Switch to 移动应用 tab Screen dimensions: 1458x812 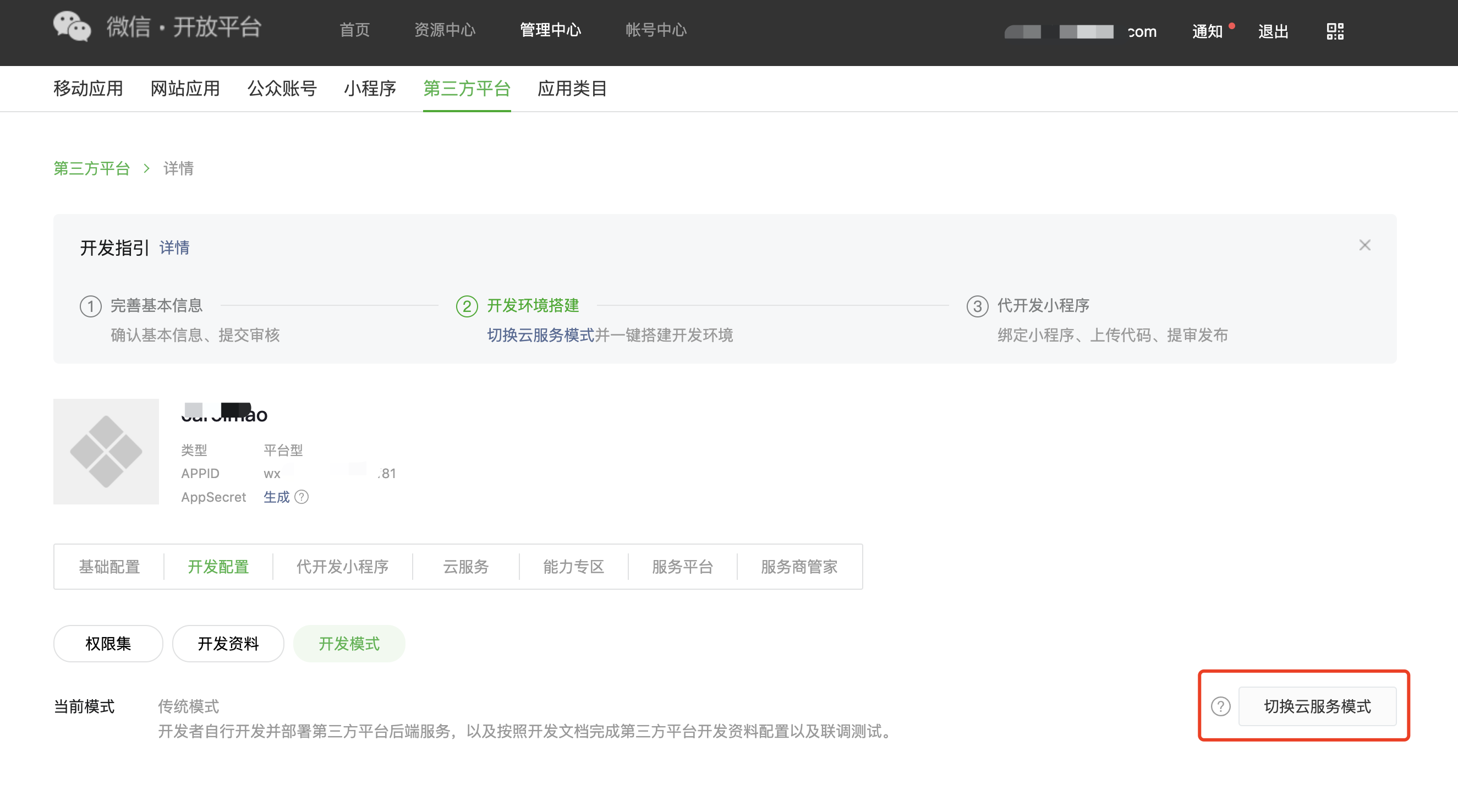88,88
